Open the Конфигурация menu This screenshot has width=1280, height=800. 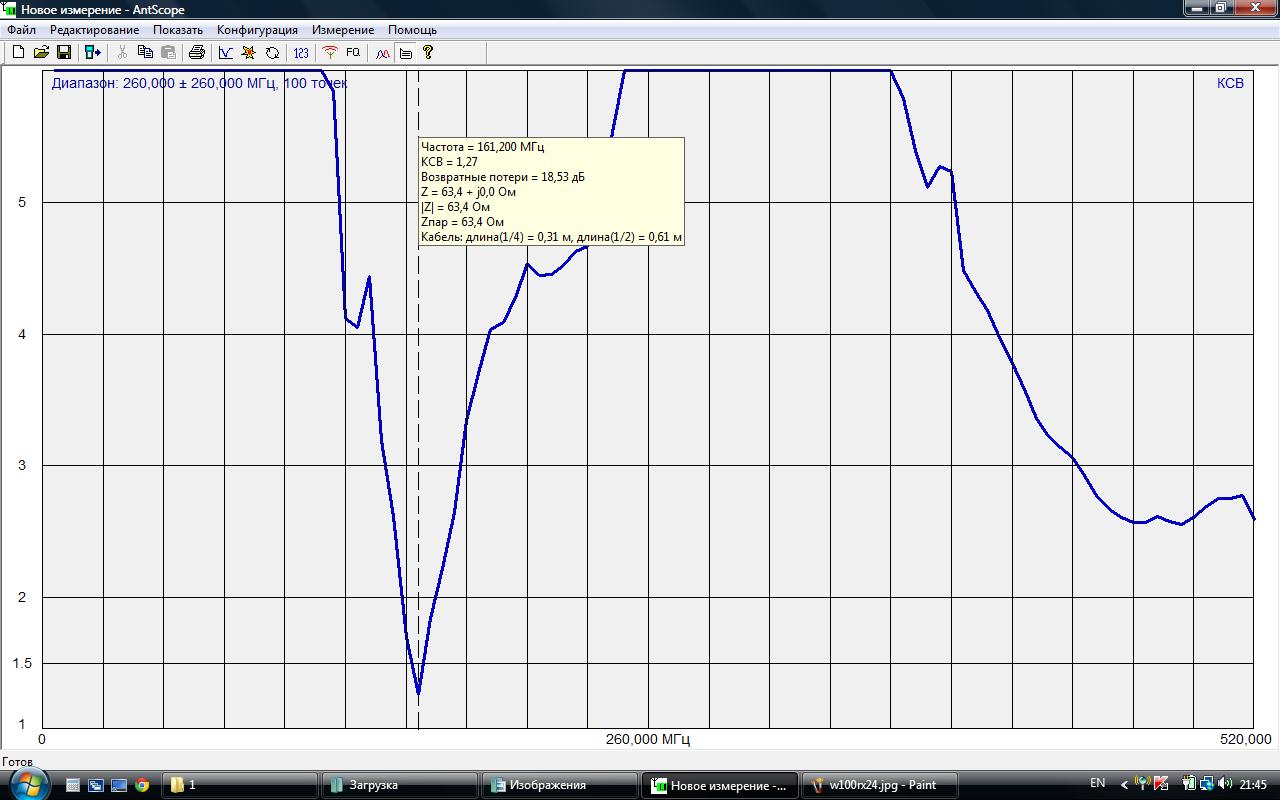[257, 30]
